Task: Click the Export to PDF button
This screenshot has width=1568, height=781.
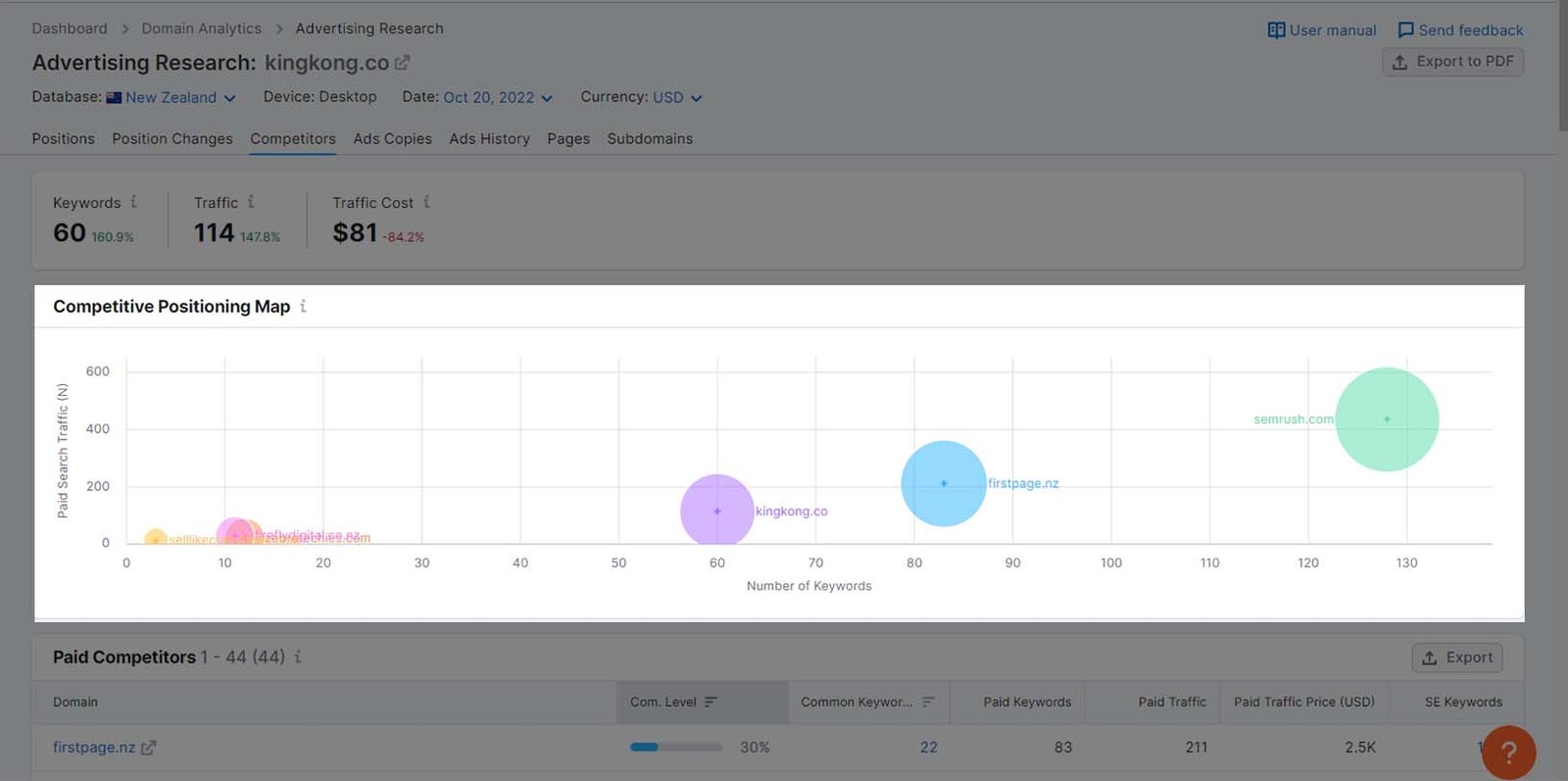Action: point(1452,62)
